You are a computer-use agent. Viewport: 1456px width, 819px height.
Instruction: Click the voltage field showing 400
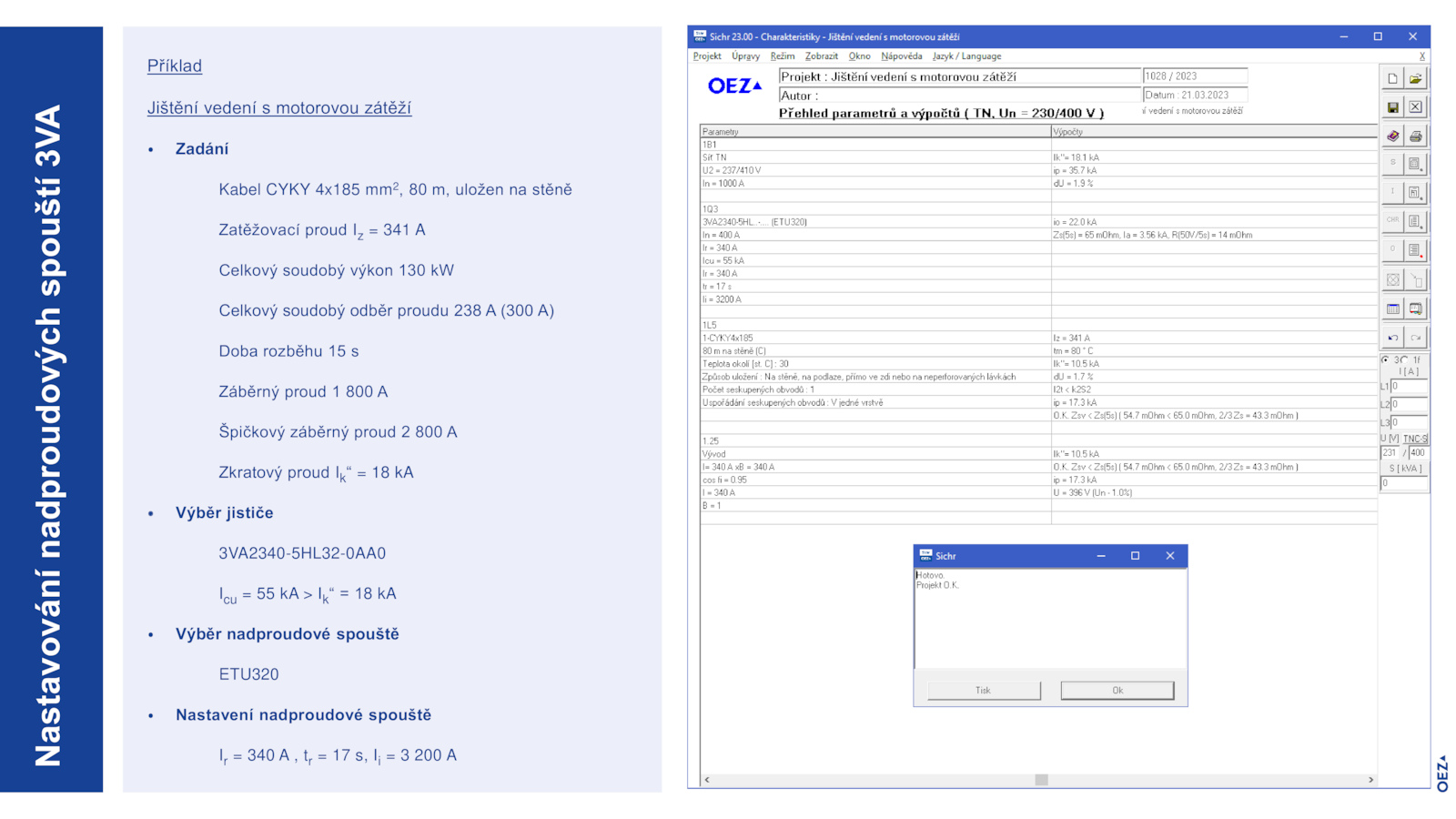click(x=1419, y=452)
